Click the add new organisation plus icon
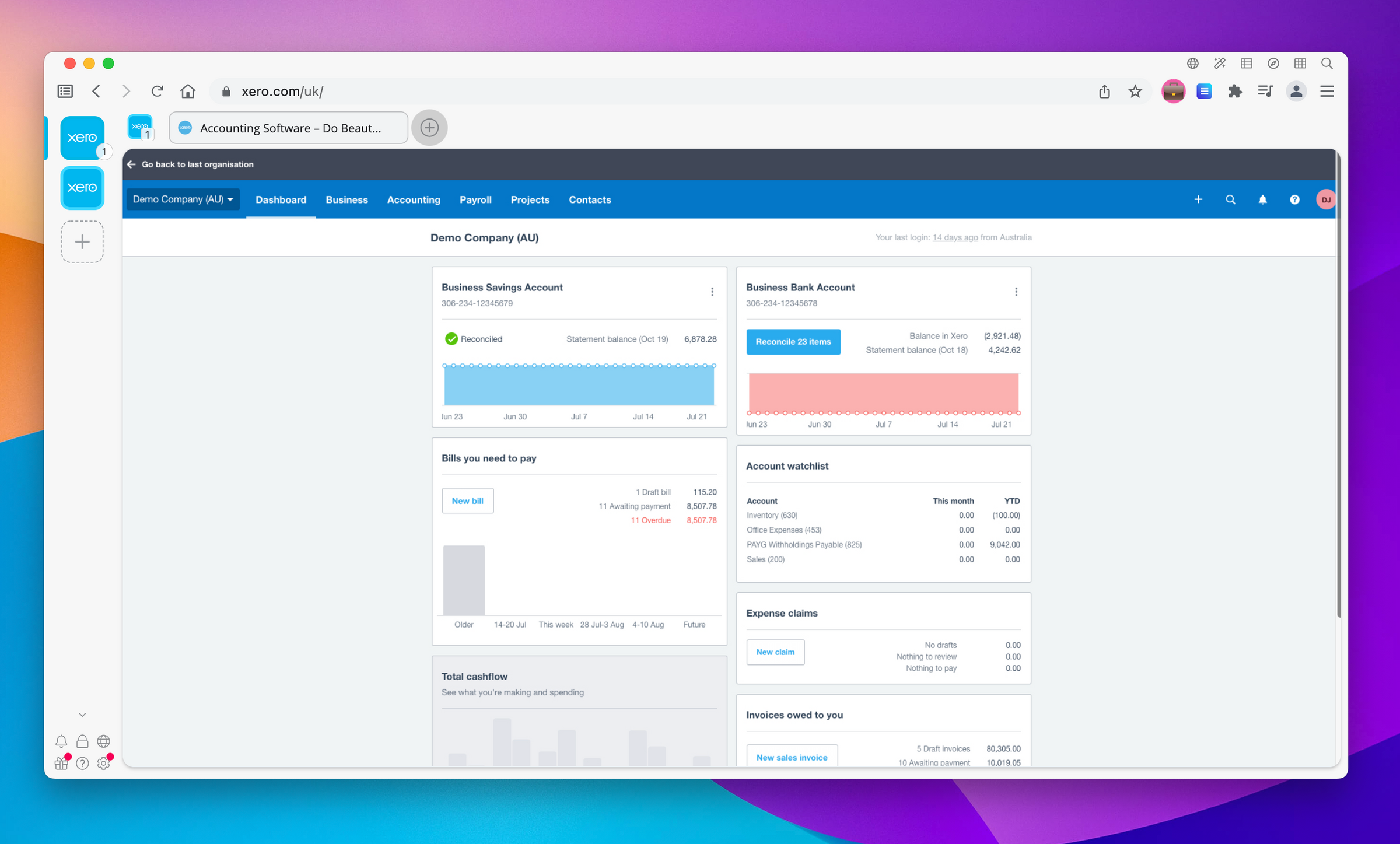The image size is (1400, 844). coord(83,241)
